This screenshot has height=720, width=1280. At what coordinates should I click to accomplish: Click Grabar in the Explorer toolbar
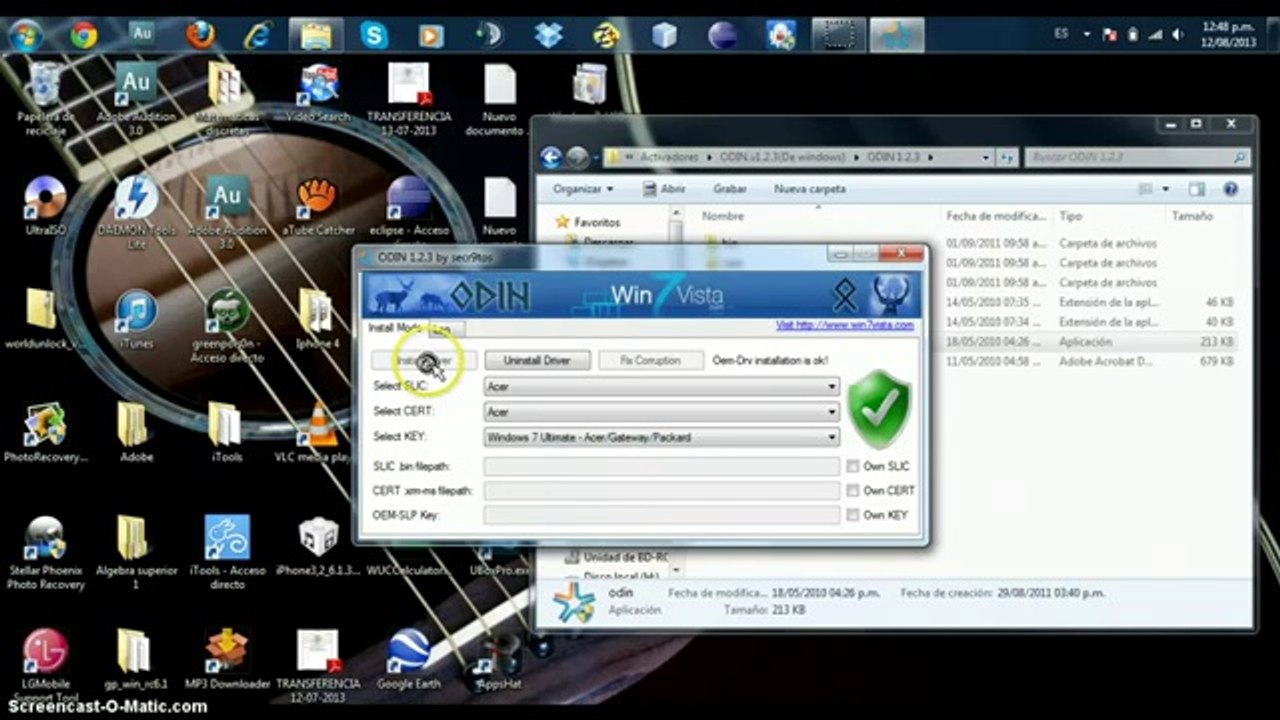tap(730, 189)
